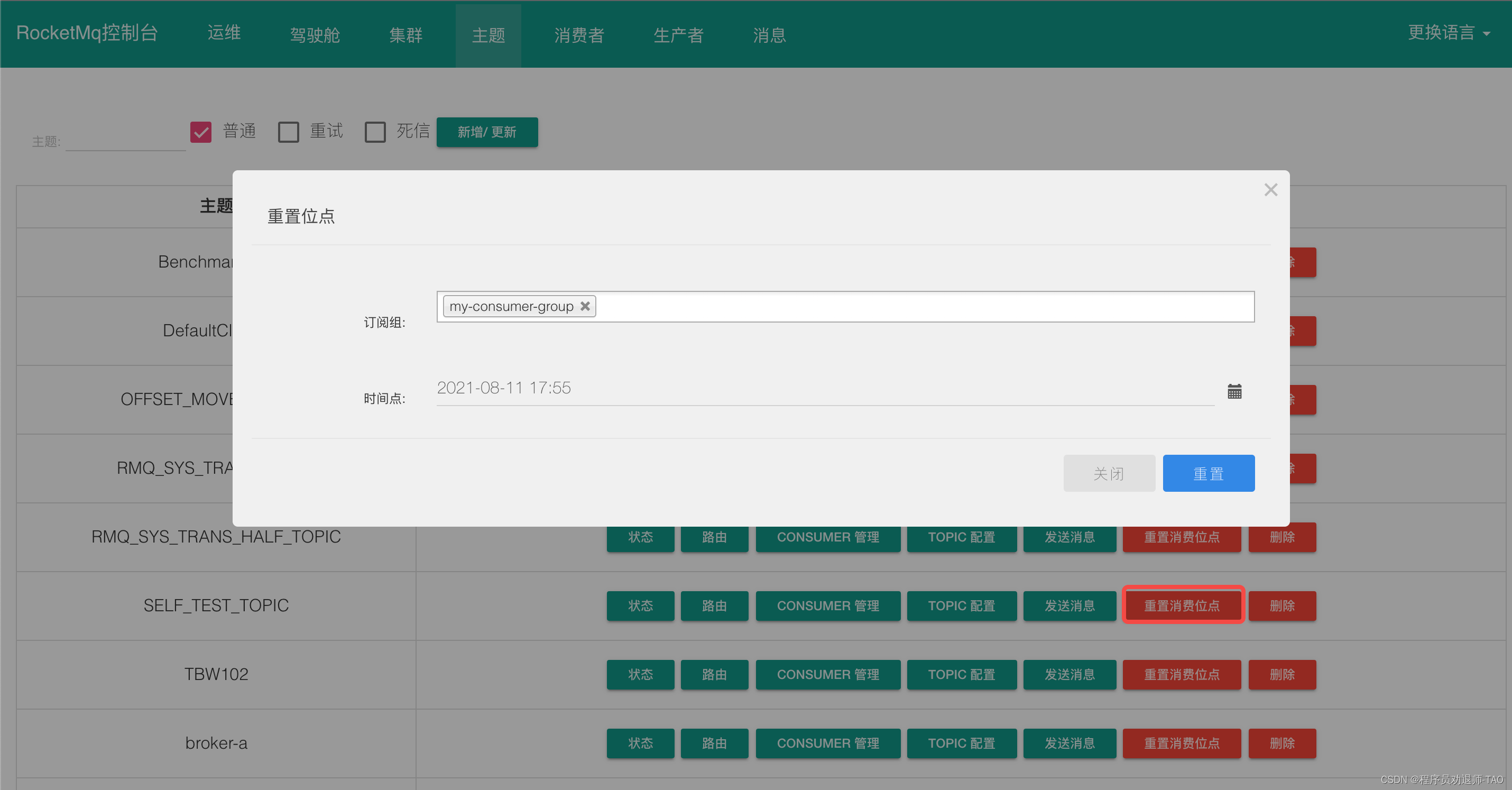
Task: Open CONSUMER 管理 for TBW102
Action: (827, 674)
